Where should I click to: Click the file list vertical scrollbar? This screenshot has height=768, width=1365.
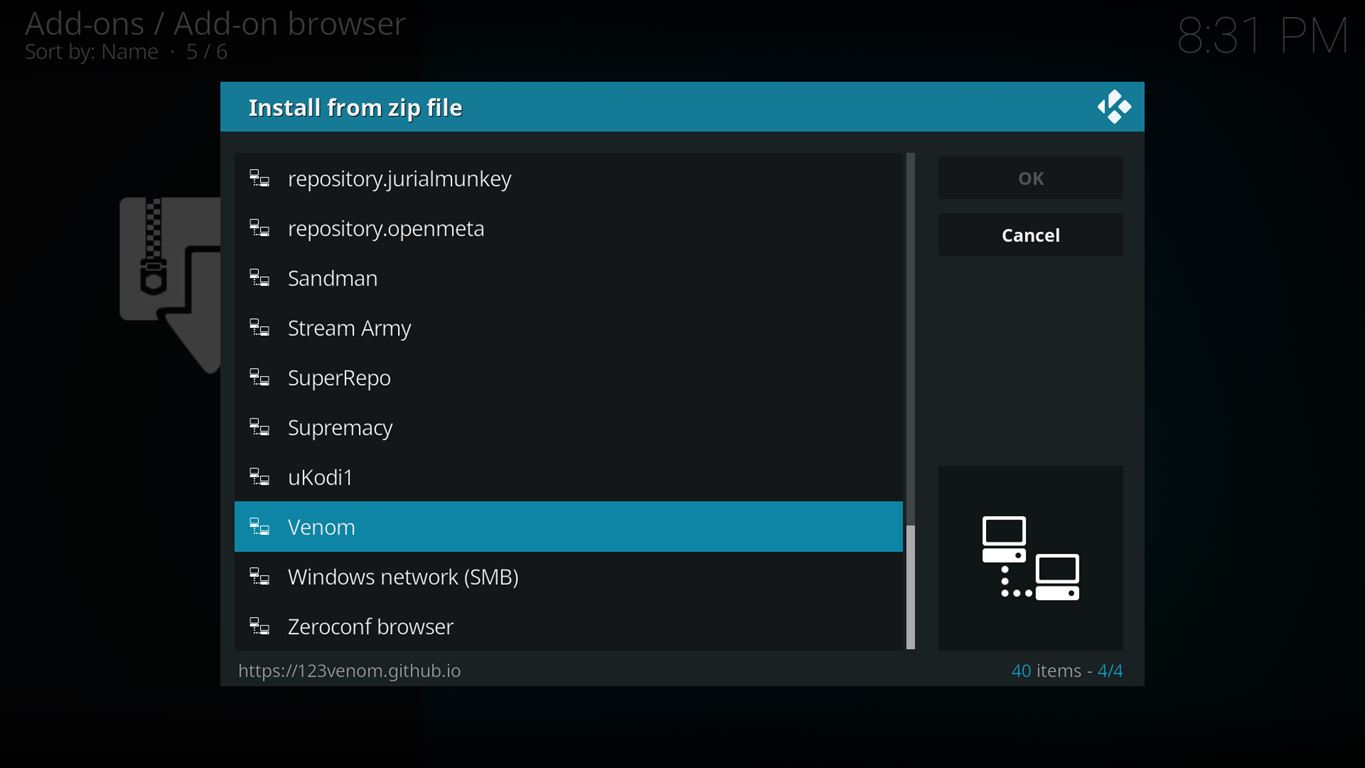(x=910, y=400)
